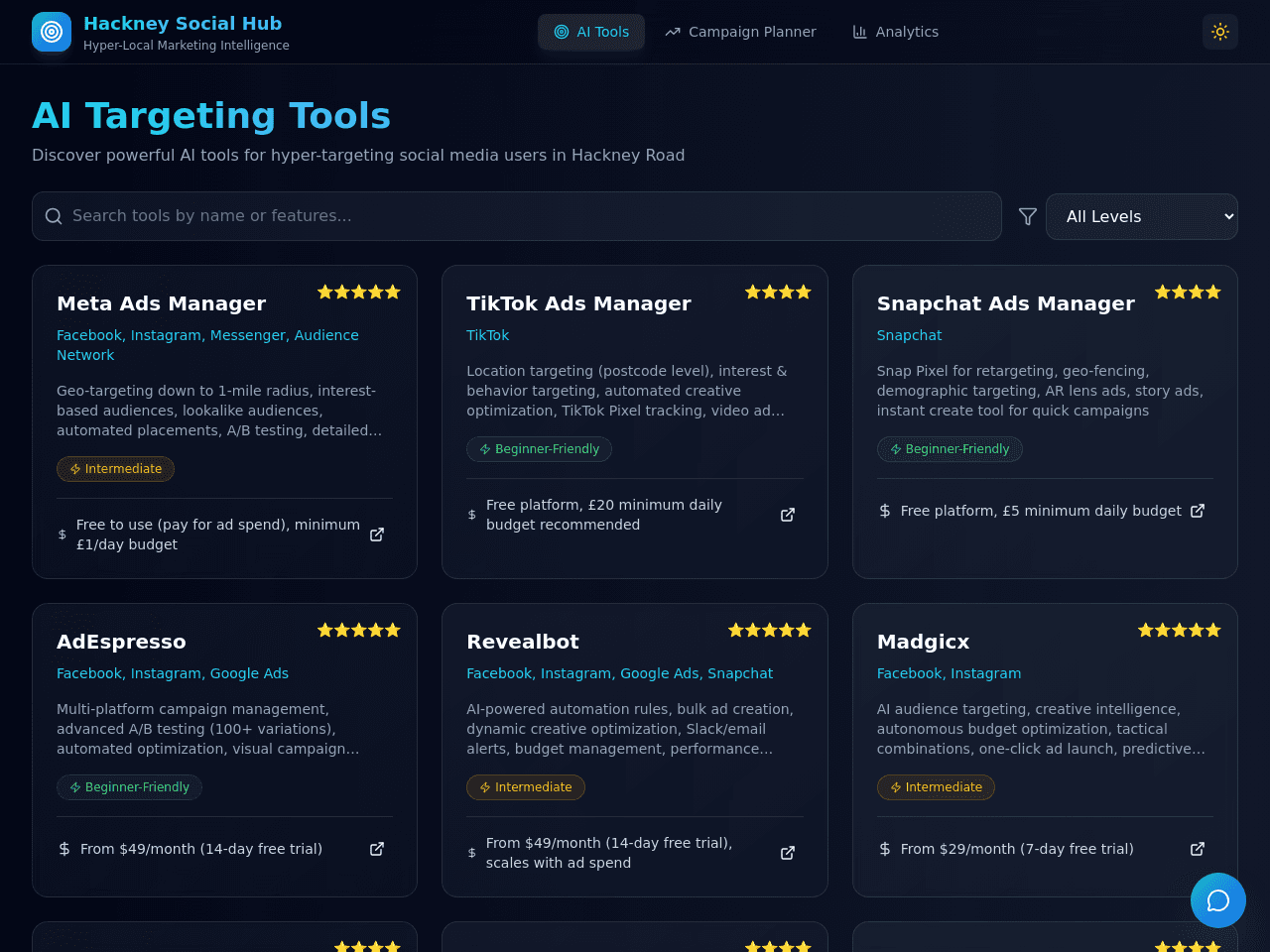The height and width of the screenshot is (952, 1270).
Task: Click Snapchat Ads Manager star rating
Action: click(1189, 292)
